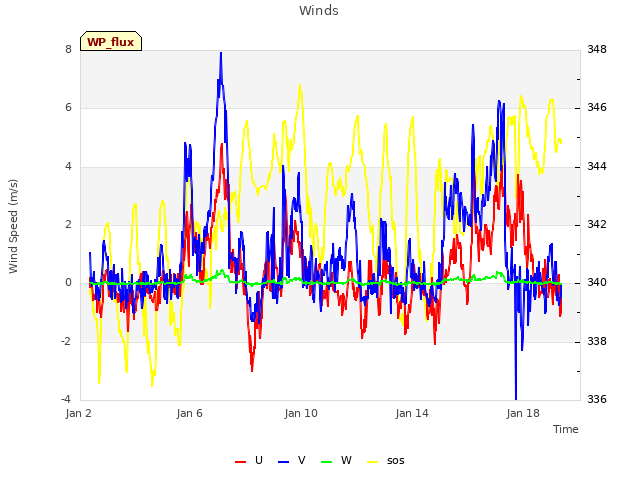Image resolution: width=640 pixels, height=480 pixels.
Task: Click the Winds chart title
Action: click(319, 11)
